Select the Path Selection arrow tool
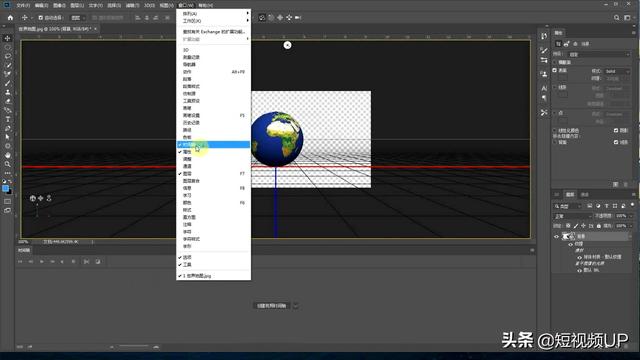 point(7,137)
